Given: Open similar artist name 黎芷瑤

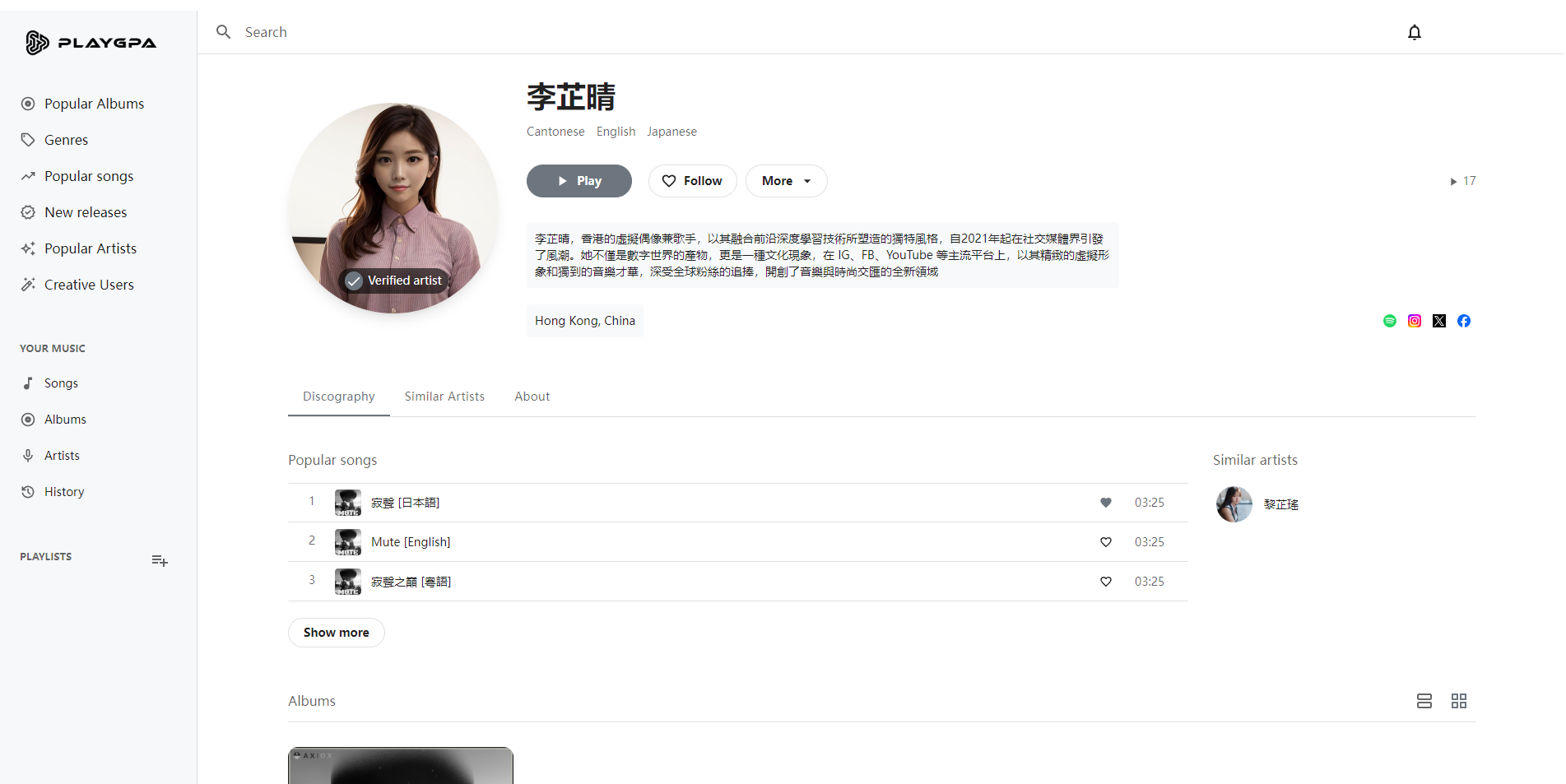Looking at the screenshot, I should point(1281,504).
